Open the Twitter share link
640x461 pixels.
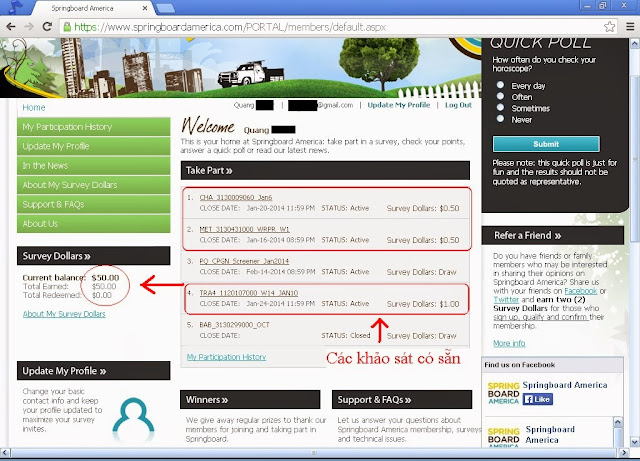coord(506,299)
